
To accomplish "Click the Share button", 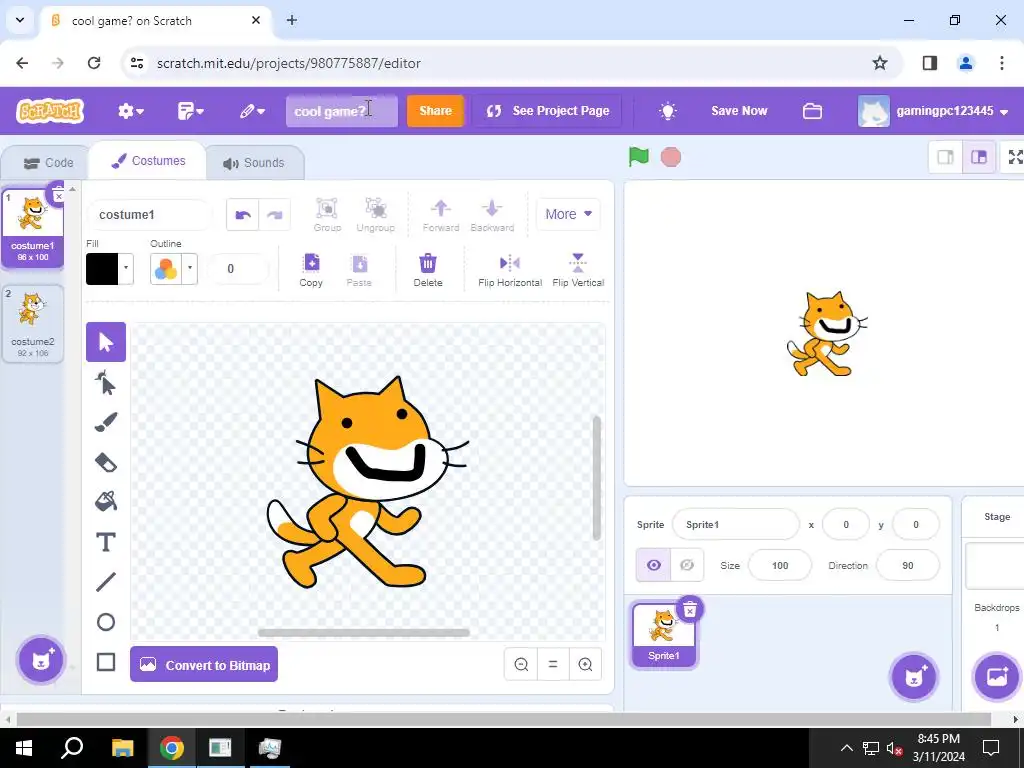I will 435,111.
